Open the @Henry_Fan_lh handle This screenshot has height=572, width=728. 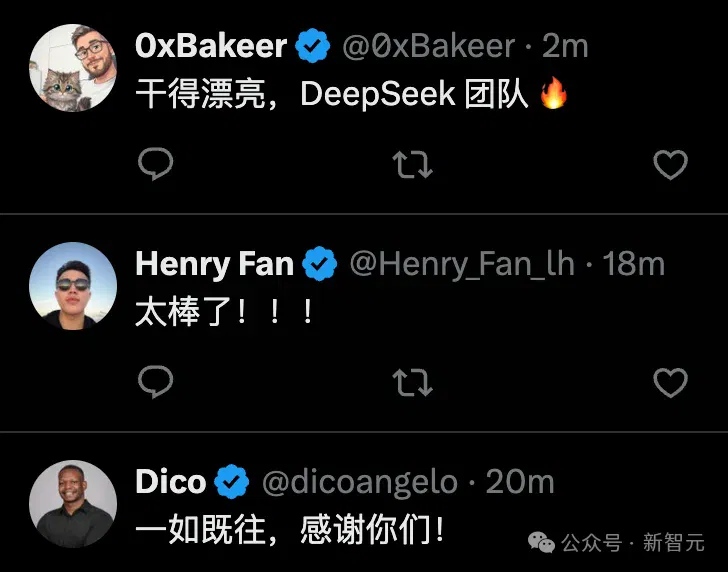pyautogui.click(x=462, y=265)
